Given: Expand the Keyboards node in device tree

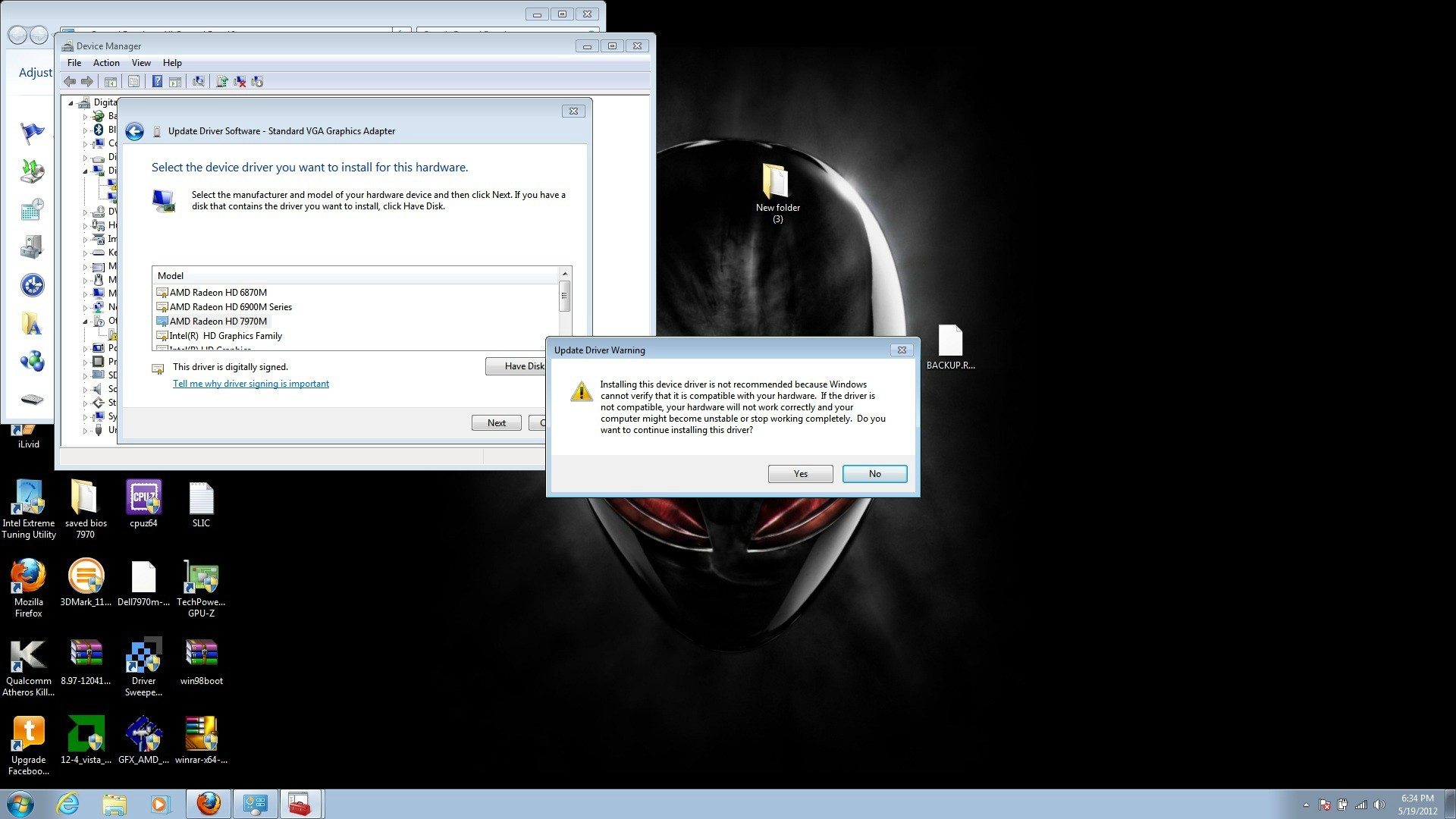Looking at the screenshot, I should (x=85, y=253).
